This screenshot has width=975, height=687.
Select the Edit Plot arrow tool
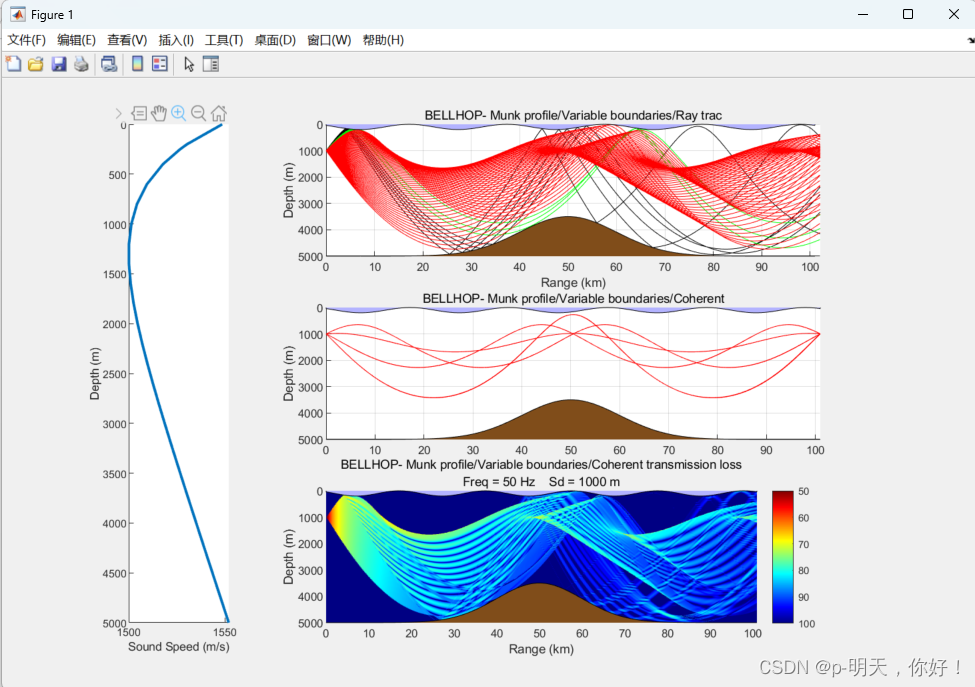pos(189,64)
